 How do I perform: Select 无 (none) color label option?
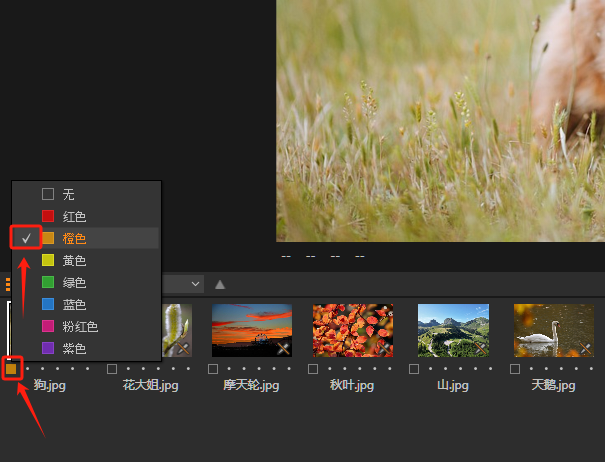pos(86,194)
